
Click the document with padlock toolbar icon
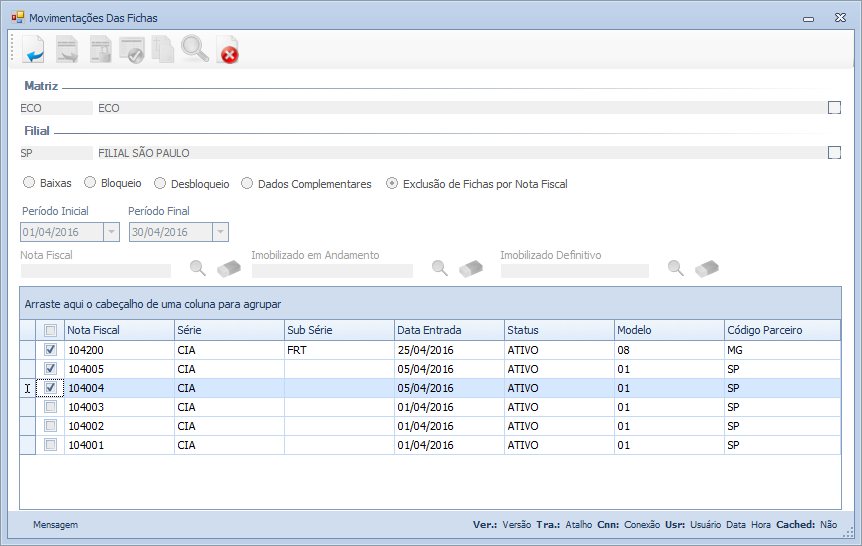[x=100, y=49]
